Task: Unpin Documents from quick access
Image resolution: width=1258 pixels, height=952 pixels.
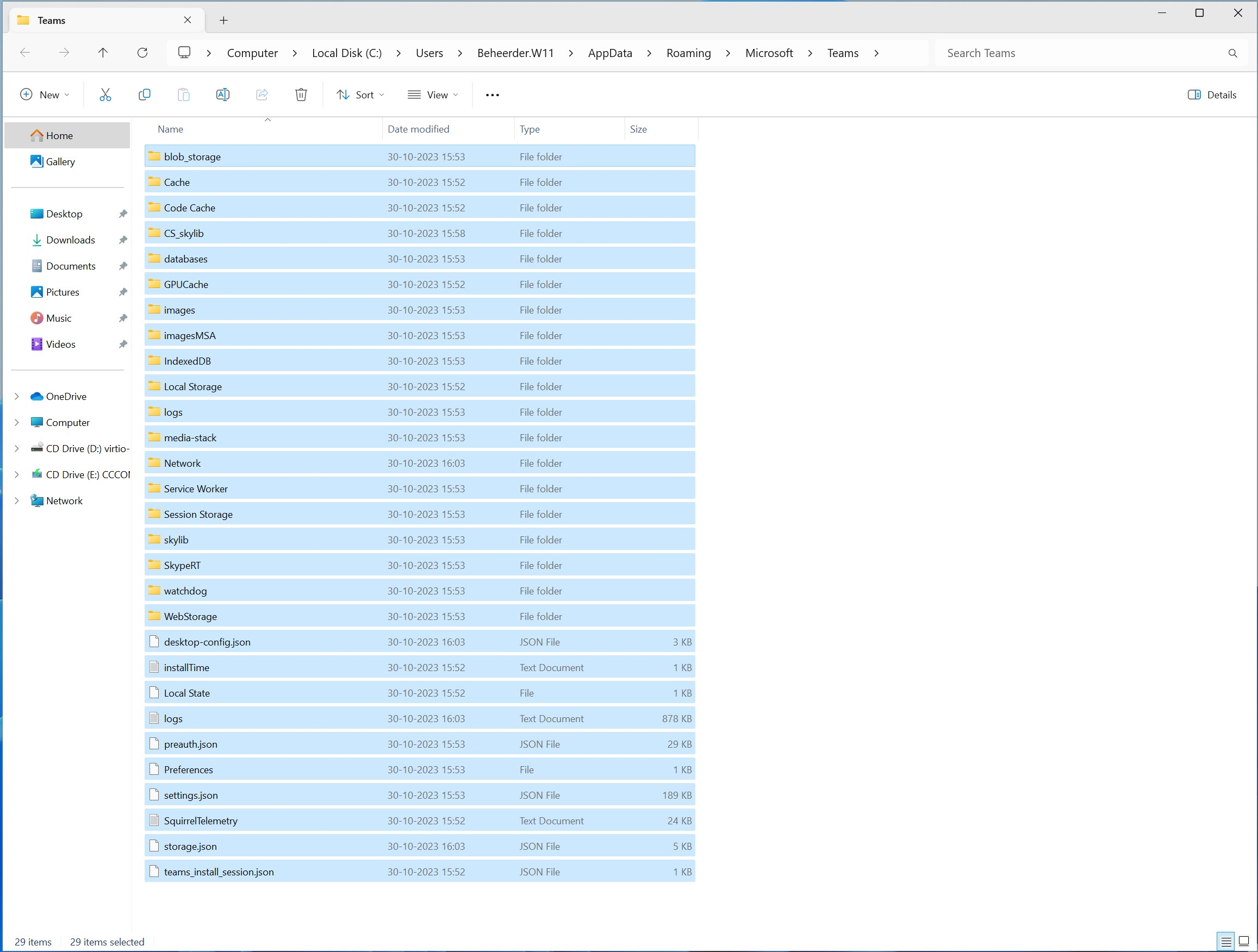Action: pos(123,267)
